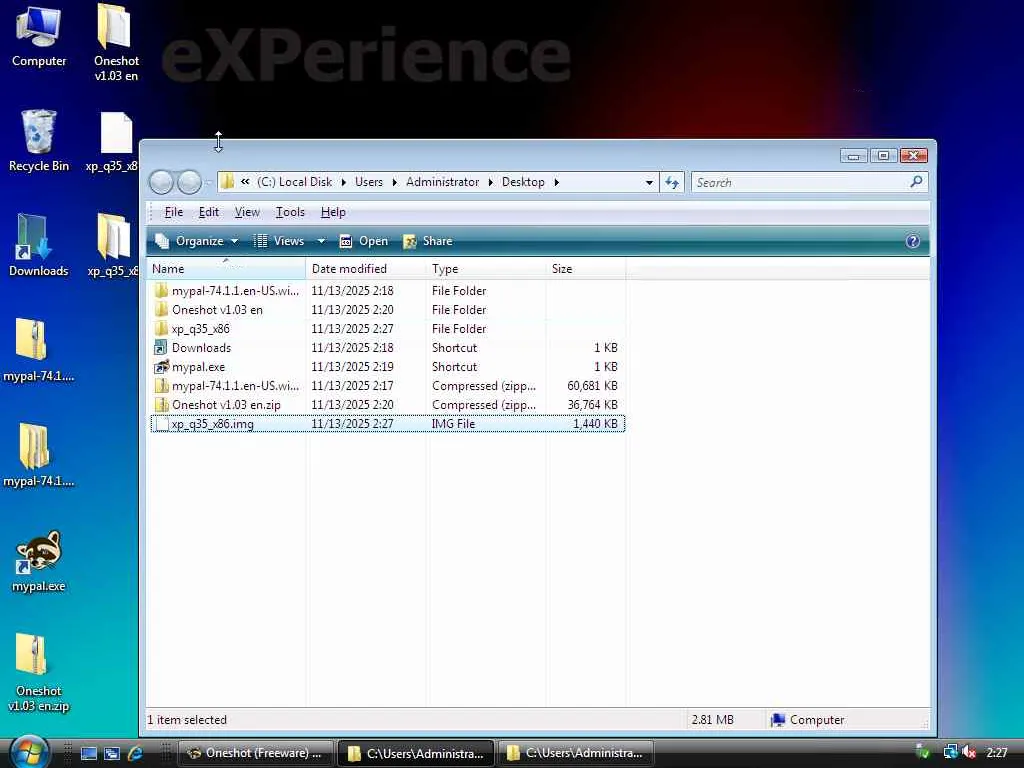Click the Forward navigation button
The width and height of the screenshot is (1024, 768).
189,182
